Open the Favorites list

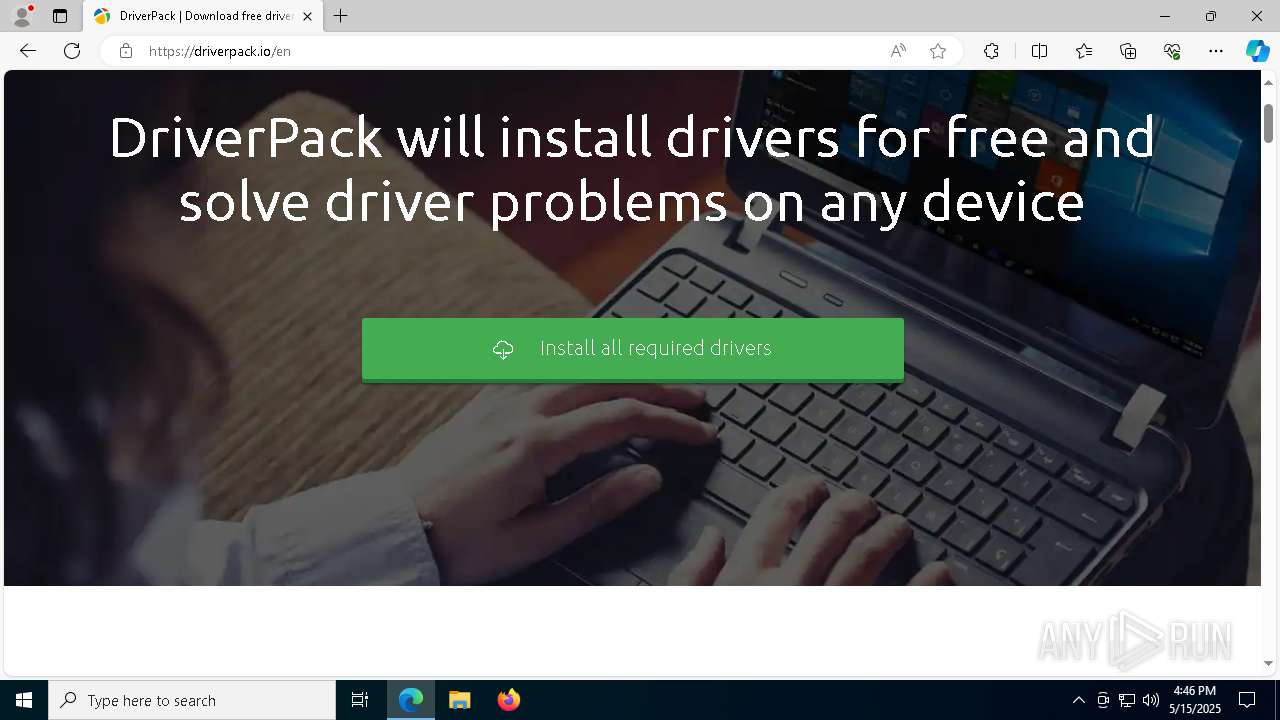(1084, 51)
